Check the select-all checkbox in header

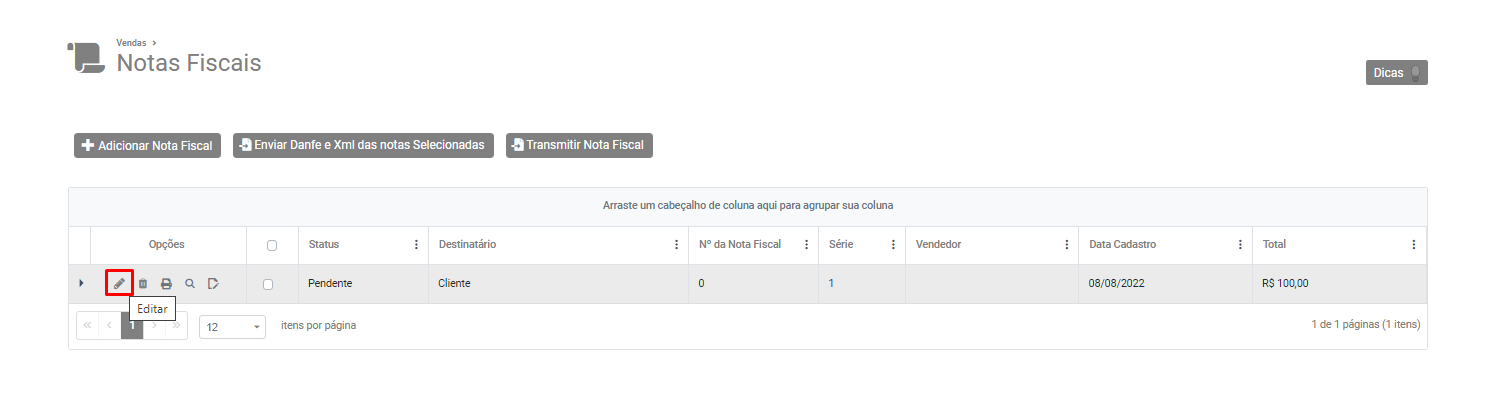point(272,245)
